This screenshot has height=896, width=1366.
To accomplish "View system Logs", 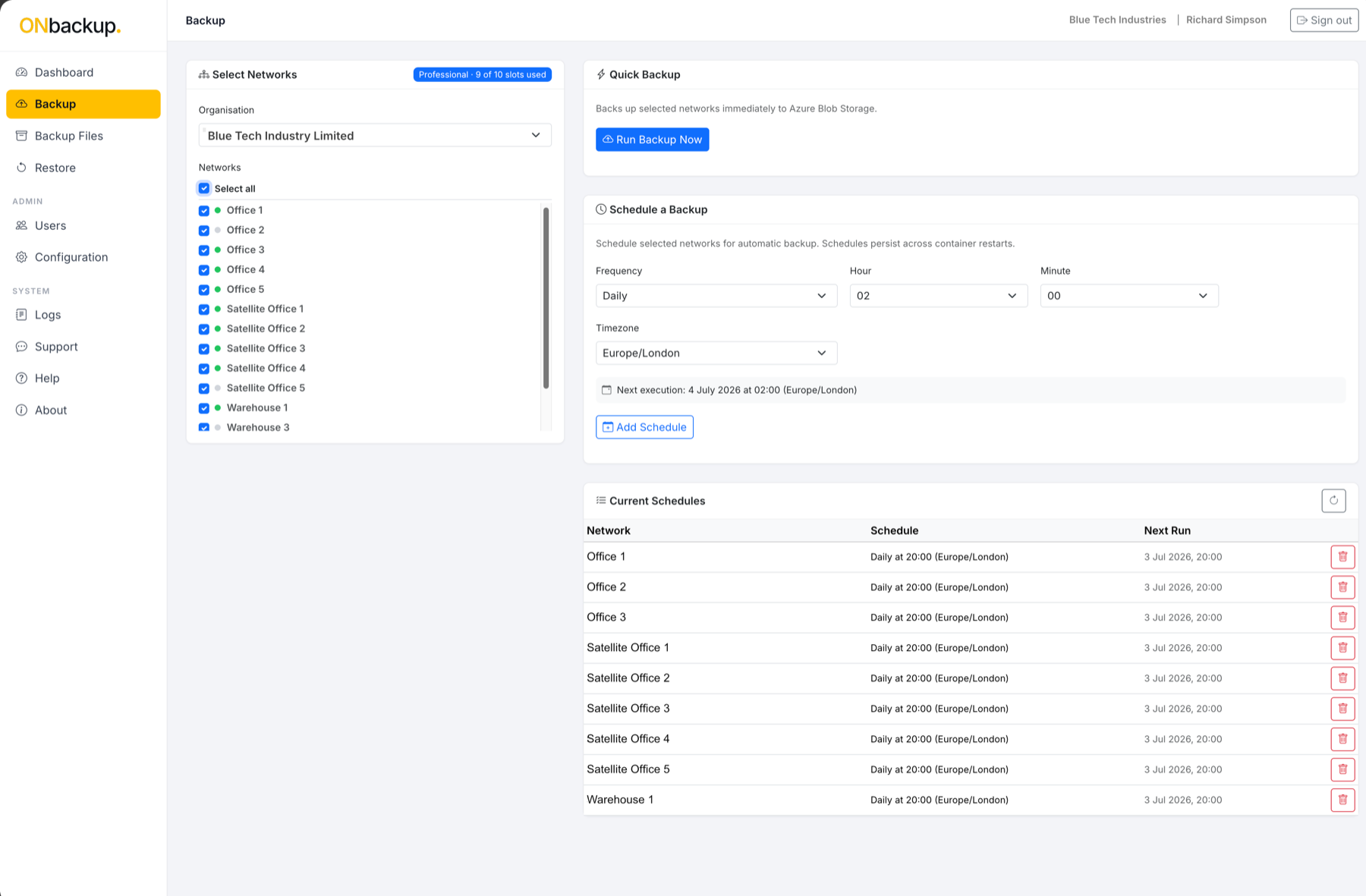I will coord(83,315).
